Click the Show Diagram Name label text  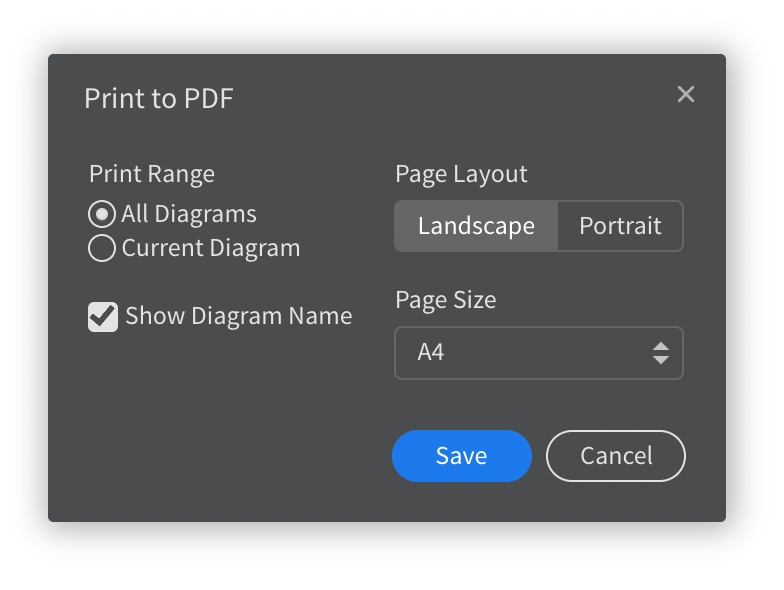point(238,317)
